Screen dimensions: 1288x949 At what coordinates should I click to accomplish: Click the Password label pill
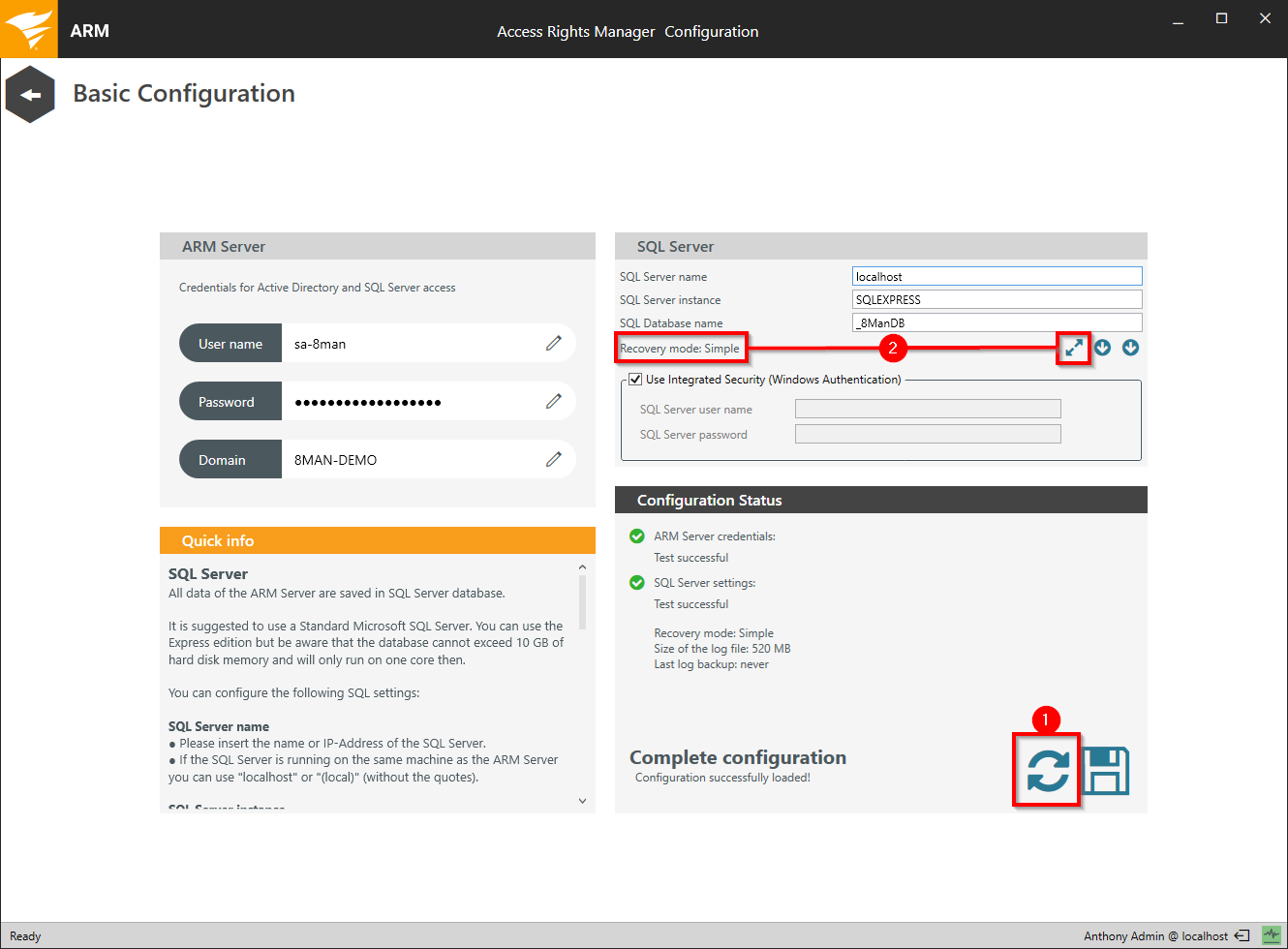230,402
